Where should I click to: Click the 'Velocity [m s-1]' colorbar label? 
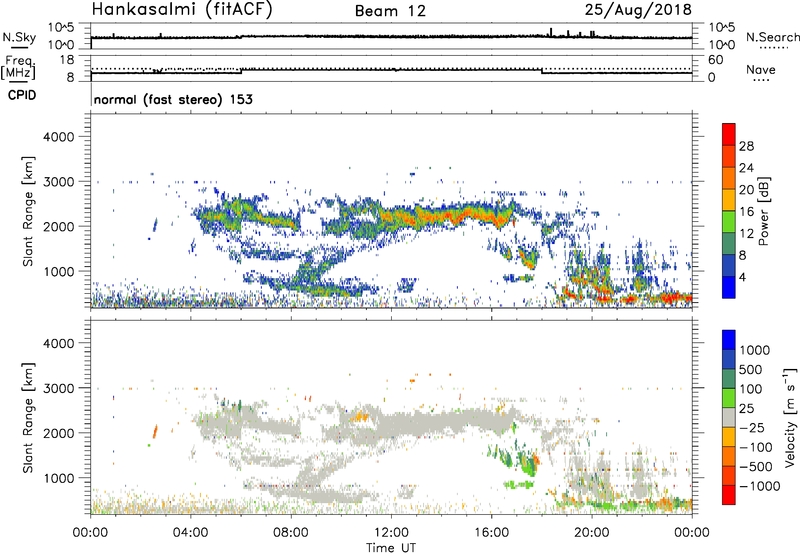[x=790, y=417]
